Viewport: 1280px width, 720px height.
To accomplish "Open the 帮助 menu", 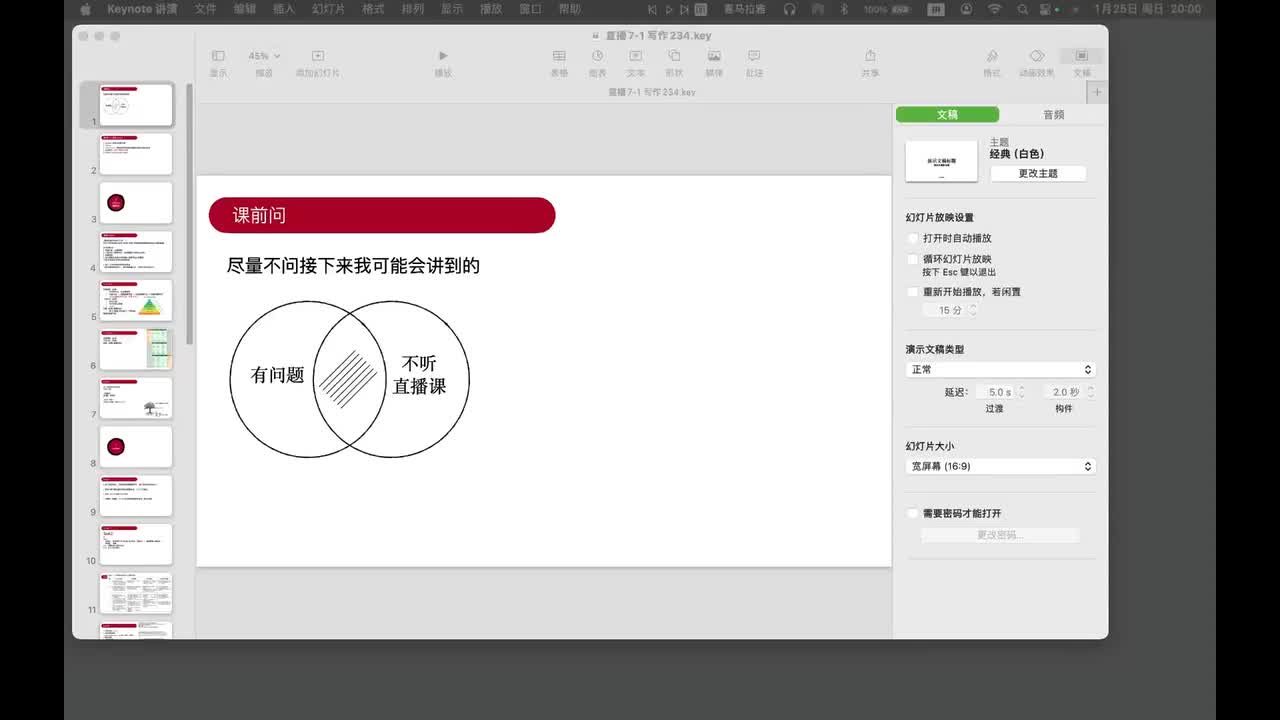I will click(569, 9).
